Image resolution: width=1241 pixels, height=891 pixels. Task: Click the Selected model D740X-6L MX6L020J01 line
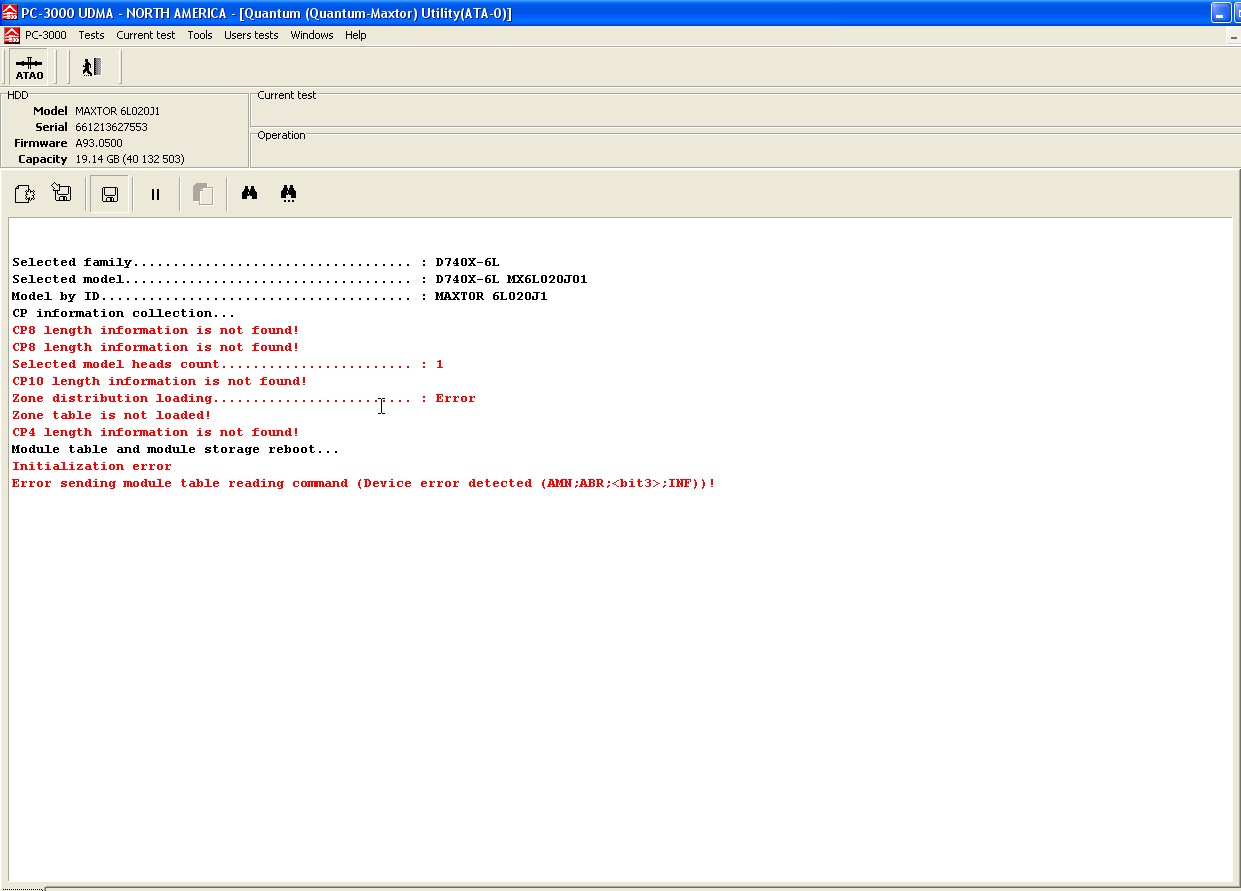point(300,279)
